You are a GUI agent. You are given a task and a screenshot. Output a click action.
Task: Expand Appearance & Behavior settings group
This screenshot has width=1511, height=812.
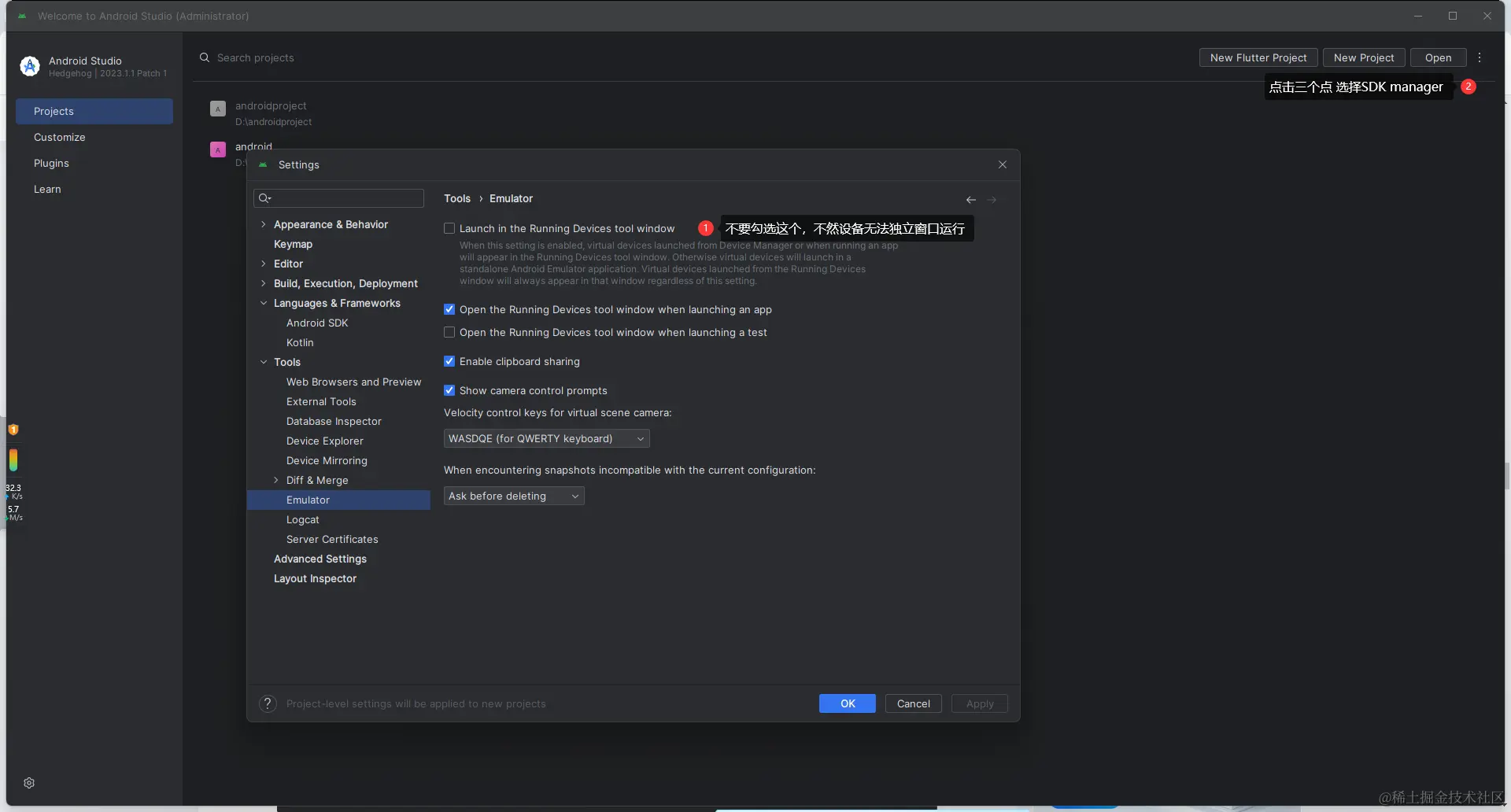(264, 224)
